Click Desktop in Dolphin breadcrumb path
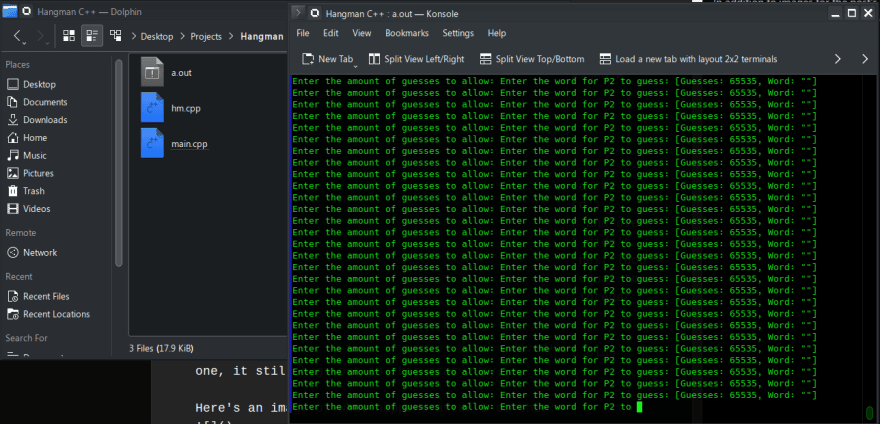Viewport: 880px width, 424px height. pyautogui.click(x=157, y=37)
